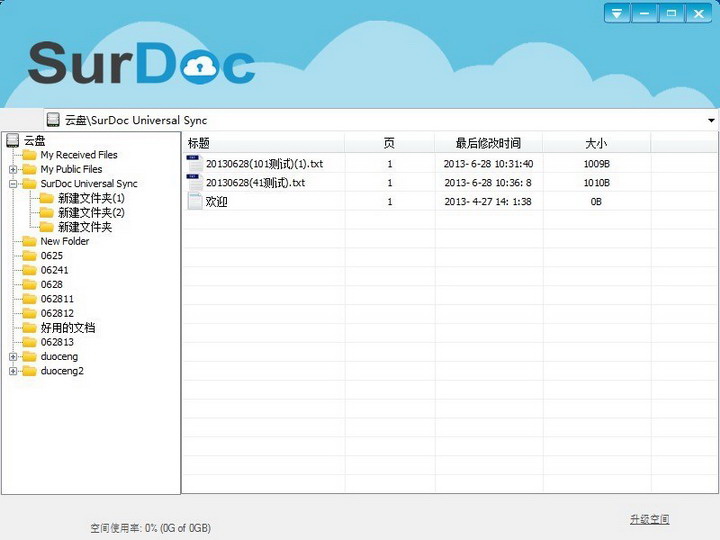Collapse the SurDoc Universal Sync node
Screen dimensions: 720x540
(13, 184)
